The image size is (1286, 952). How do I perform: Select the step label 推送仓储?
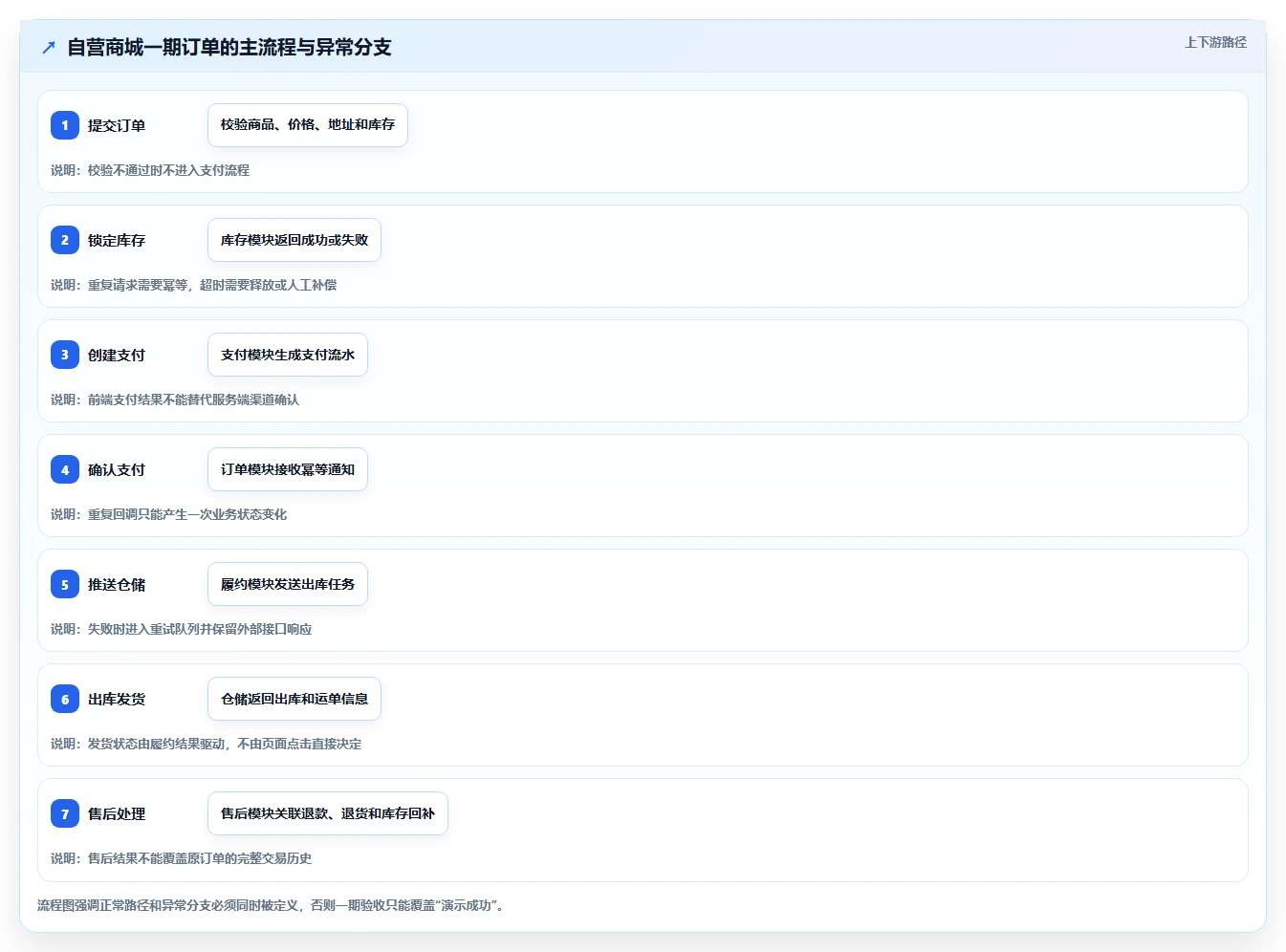click(117, 584)
